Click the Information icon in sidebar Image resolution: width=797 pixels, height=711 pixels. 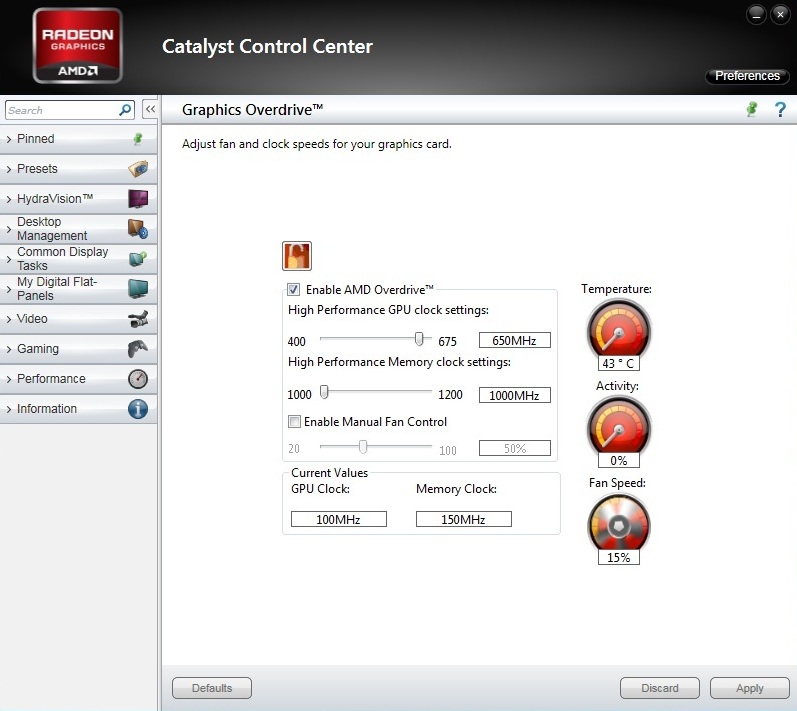[x=138, y=409]
